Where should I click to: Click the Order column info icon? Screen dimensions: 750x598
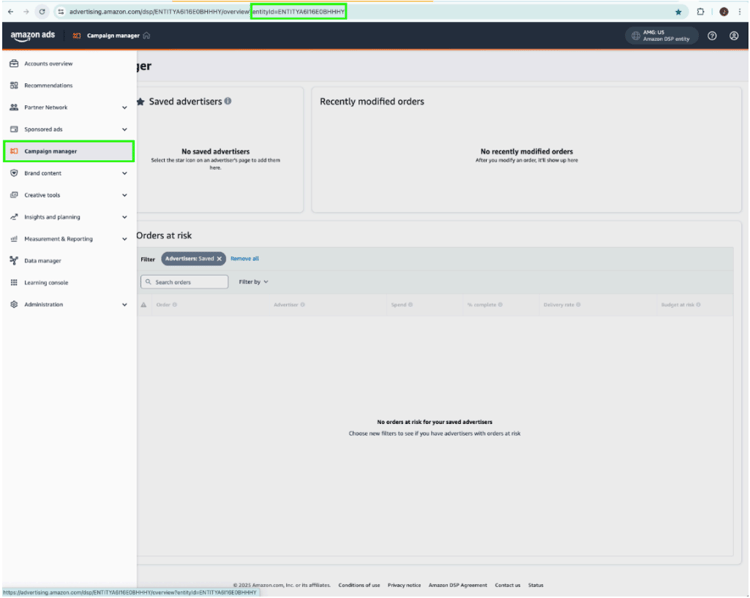click(x=175, y=305)
